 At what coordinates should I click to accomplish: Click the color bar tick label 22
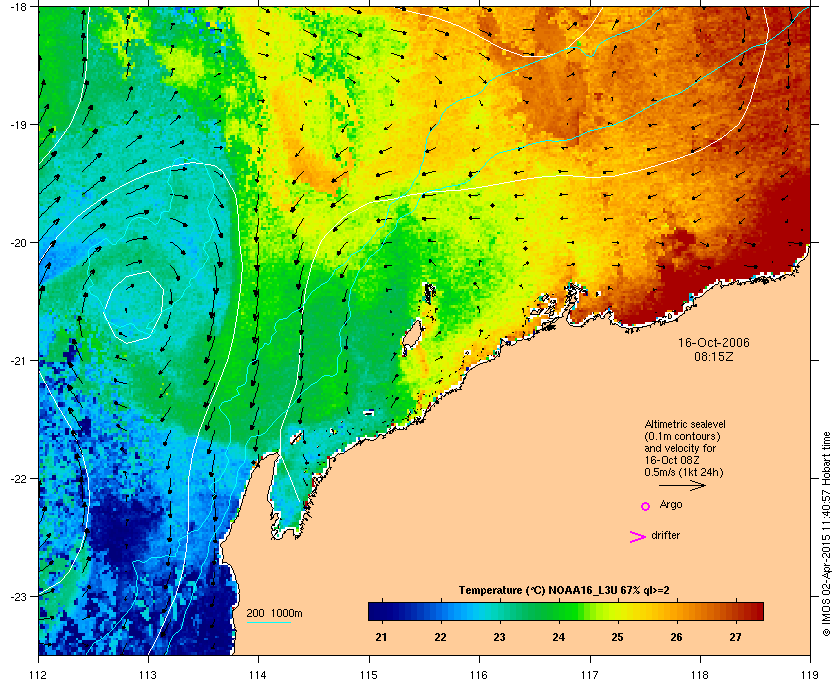click(x=440, y=637)
